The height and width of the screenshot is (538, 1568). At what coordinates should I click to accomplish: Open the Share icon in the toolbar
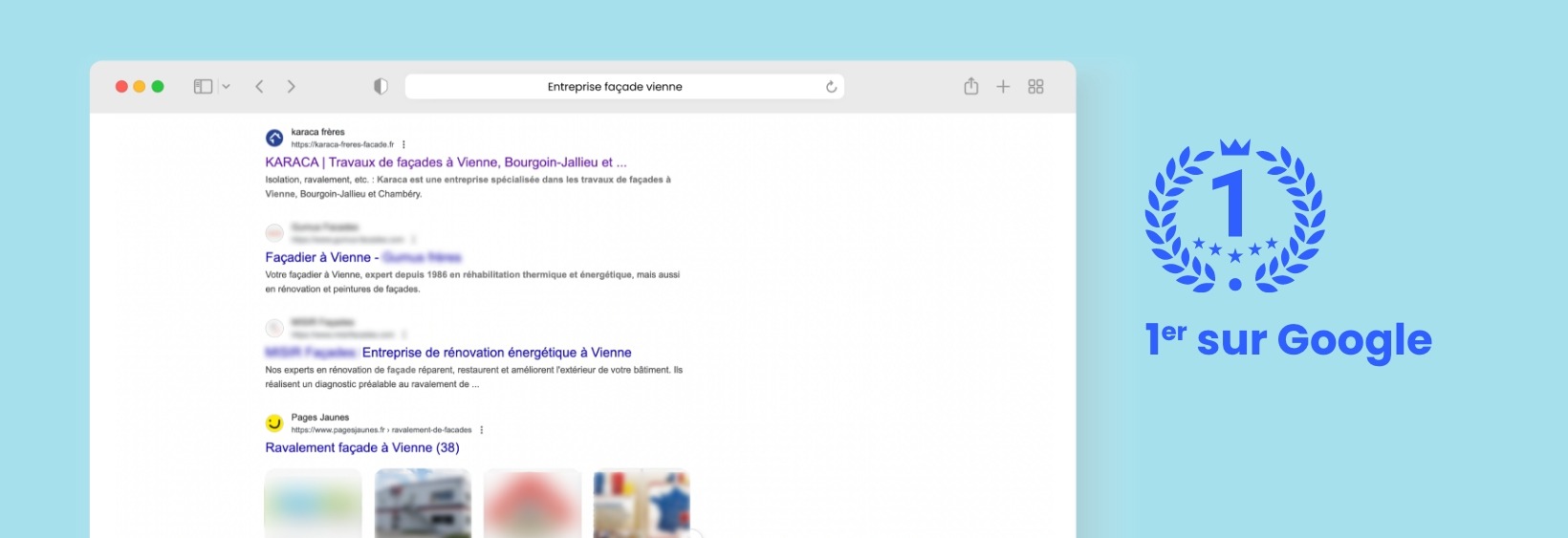point(971,86)
